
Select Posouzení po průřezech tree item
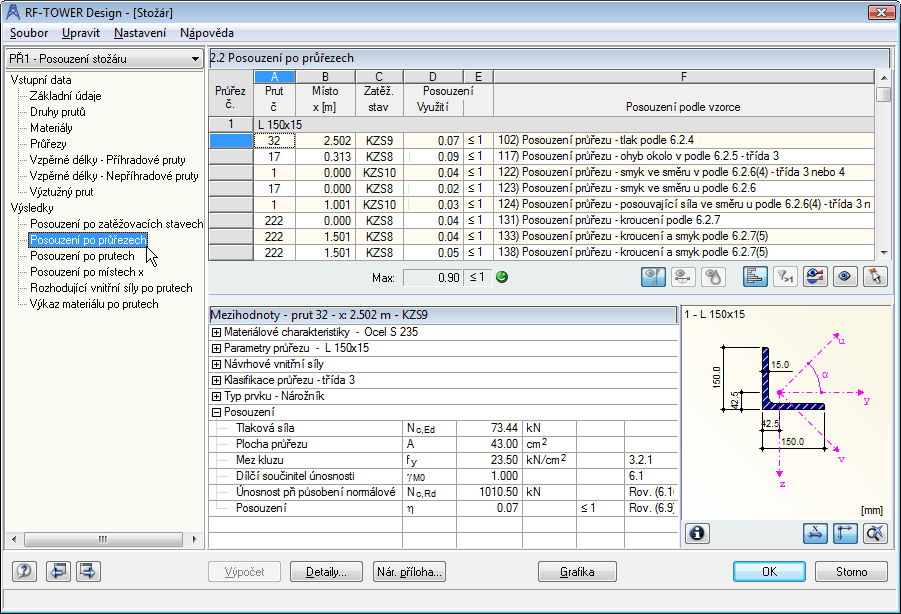[88, 240]
